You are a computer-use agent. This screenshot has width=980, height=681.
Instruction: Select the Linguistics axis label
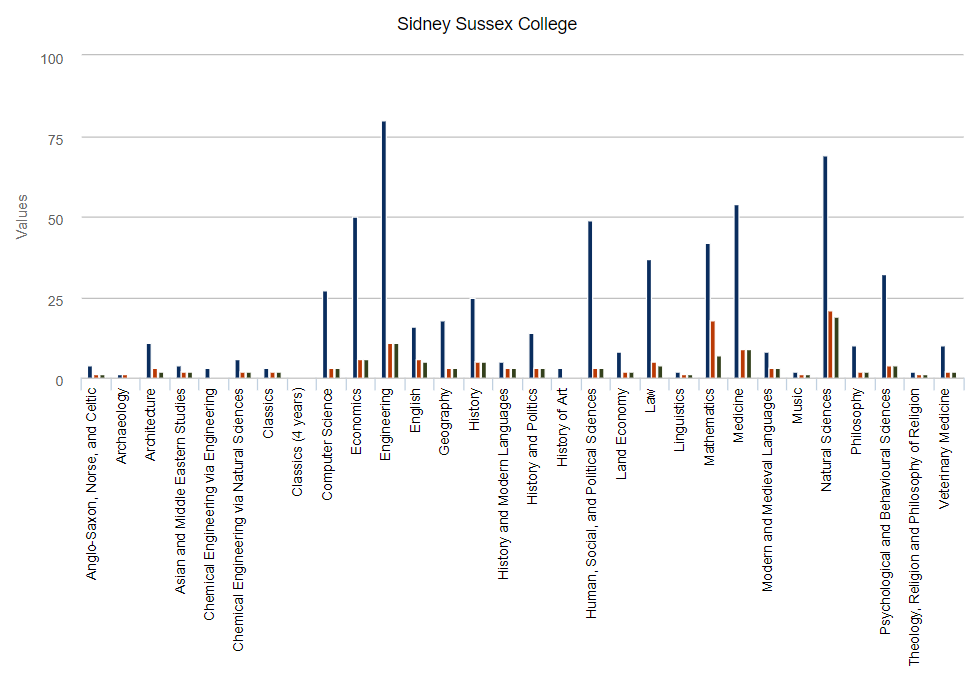click(679, 420)
